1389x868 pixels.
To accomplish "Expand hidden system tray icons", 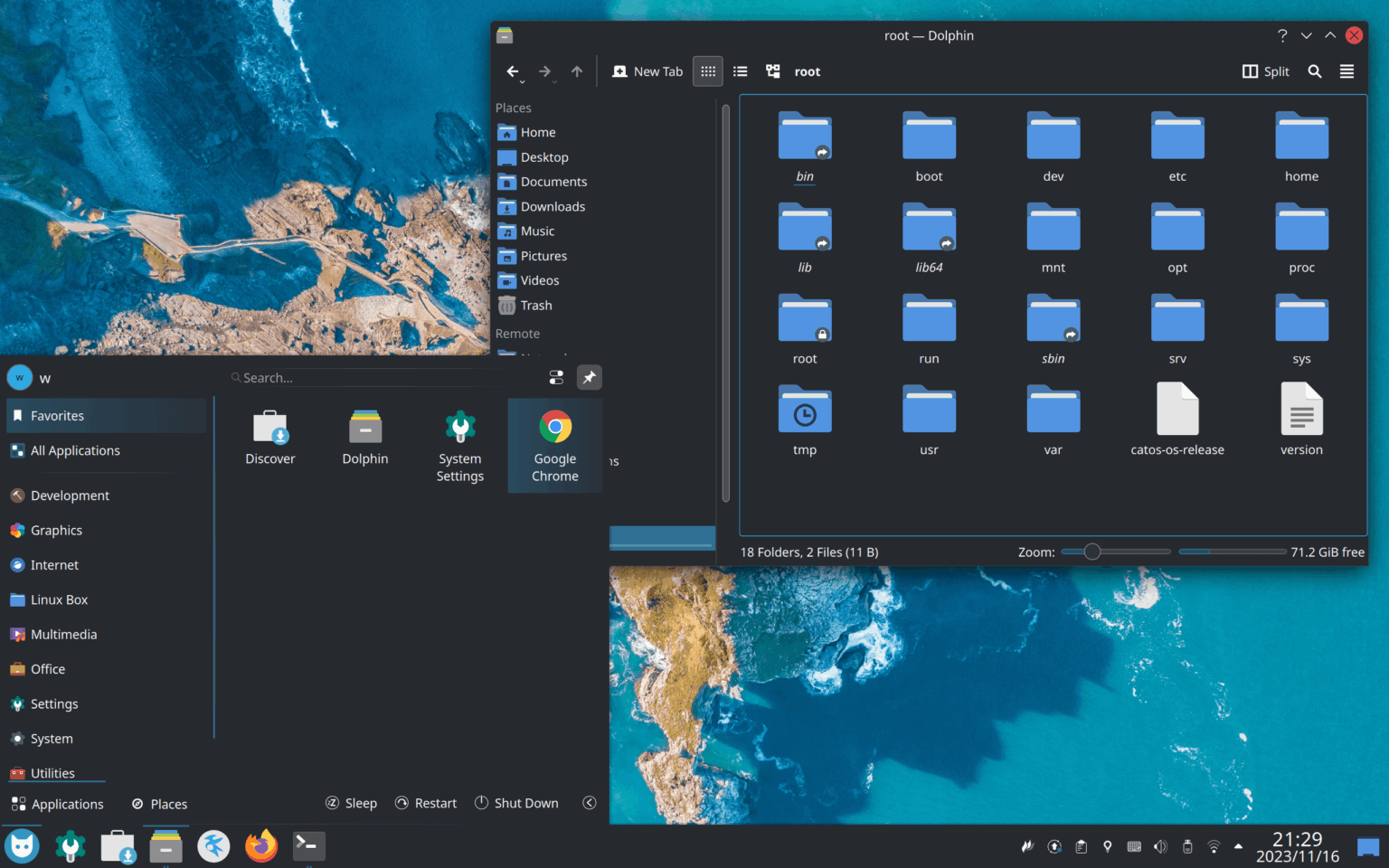I will pos(1238,846).
